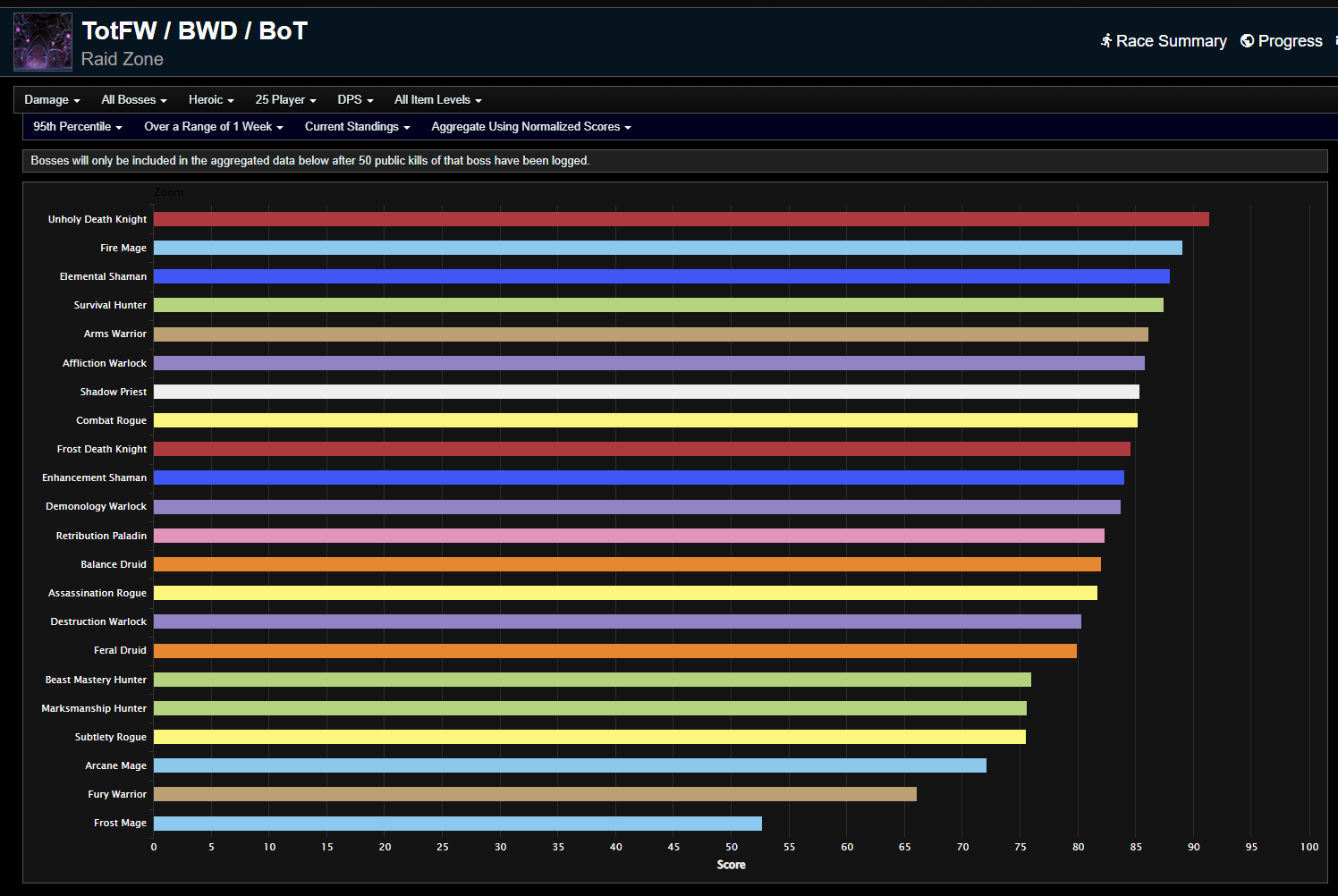Image resolution: width=1338 pixels, height=896 pixels.
Task: Open Aggregate Using Normalized Scores dropdown
Action: point(531,127)
